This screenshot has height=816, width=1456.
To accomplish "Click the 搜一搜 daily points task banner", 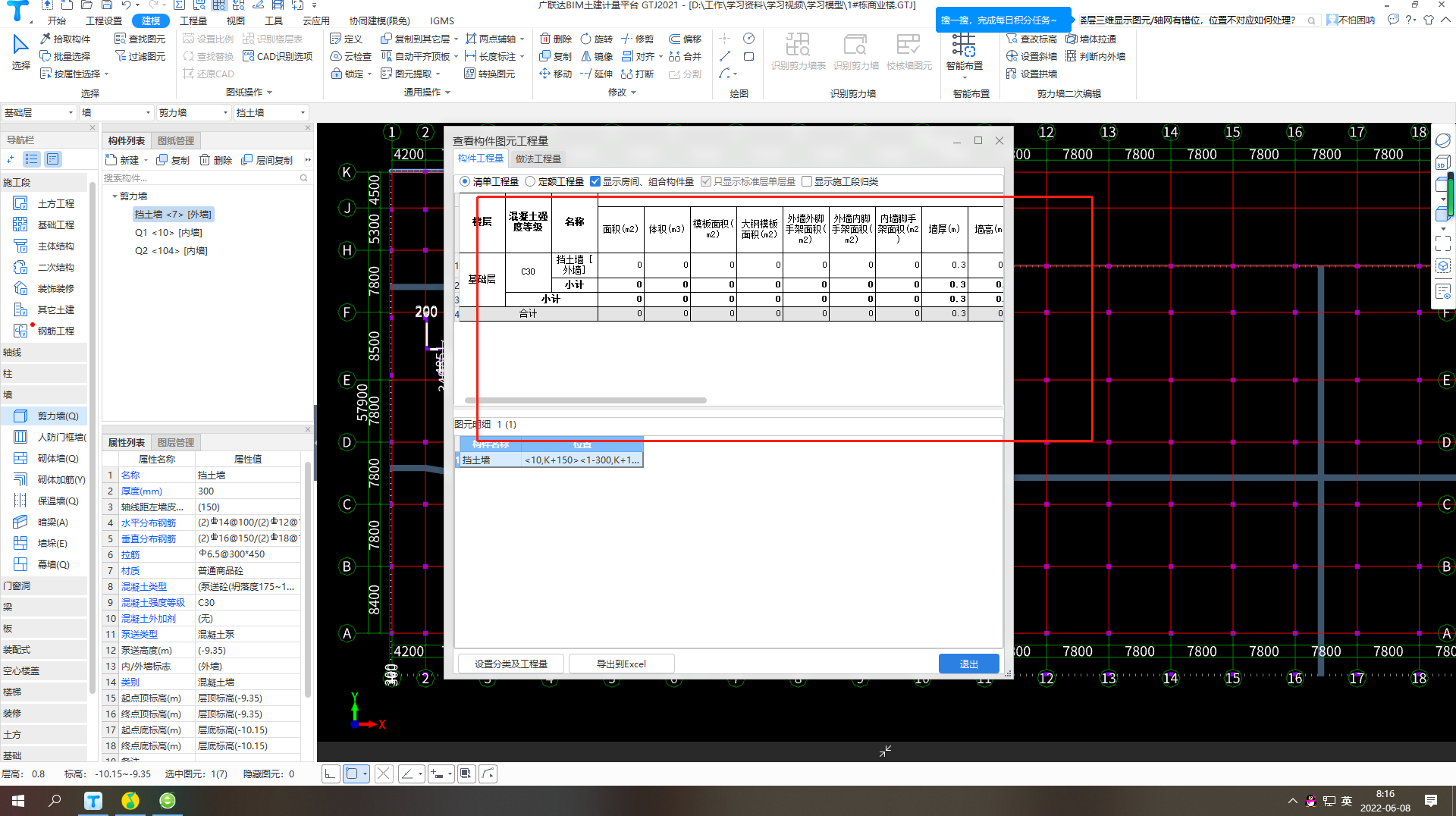I will pyautogui.click(x=1003, y=20).
